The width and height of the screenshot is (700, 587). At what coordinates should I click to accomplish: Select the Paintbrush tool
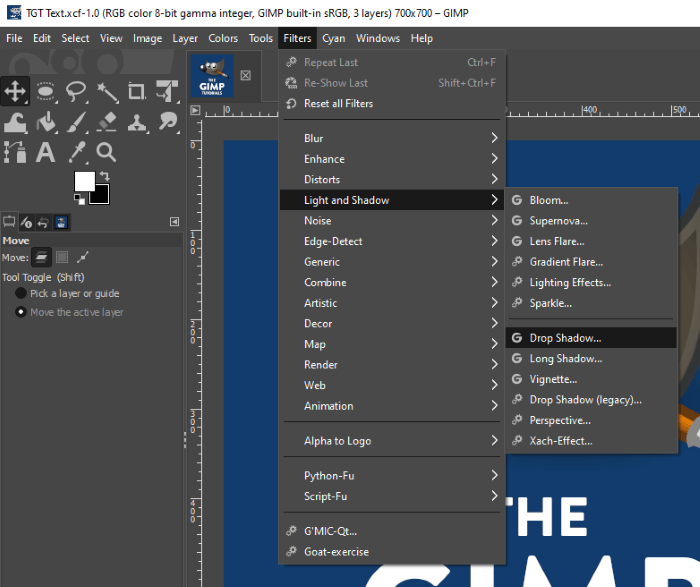click(x=76, y=121)
